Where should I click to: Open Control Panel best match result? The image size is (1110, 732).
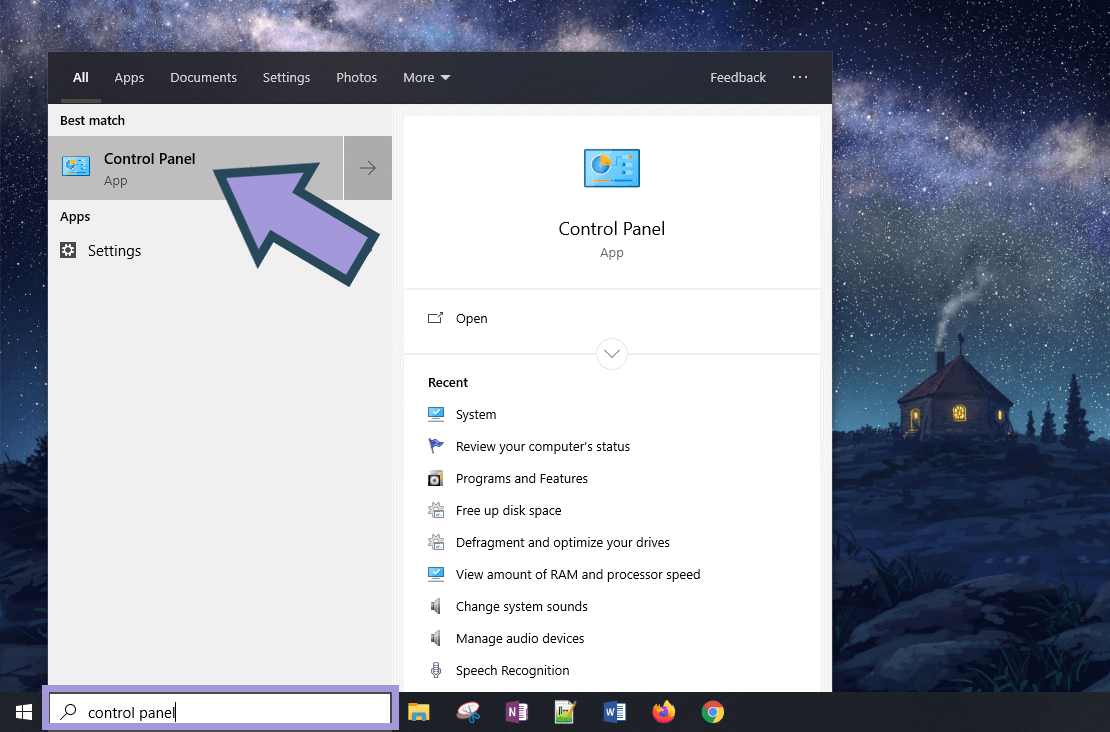(x=195, y=168)
